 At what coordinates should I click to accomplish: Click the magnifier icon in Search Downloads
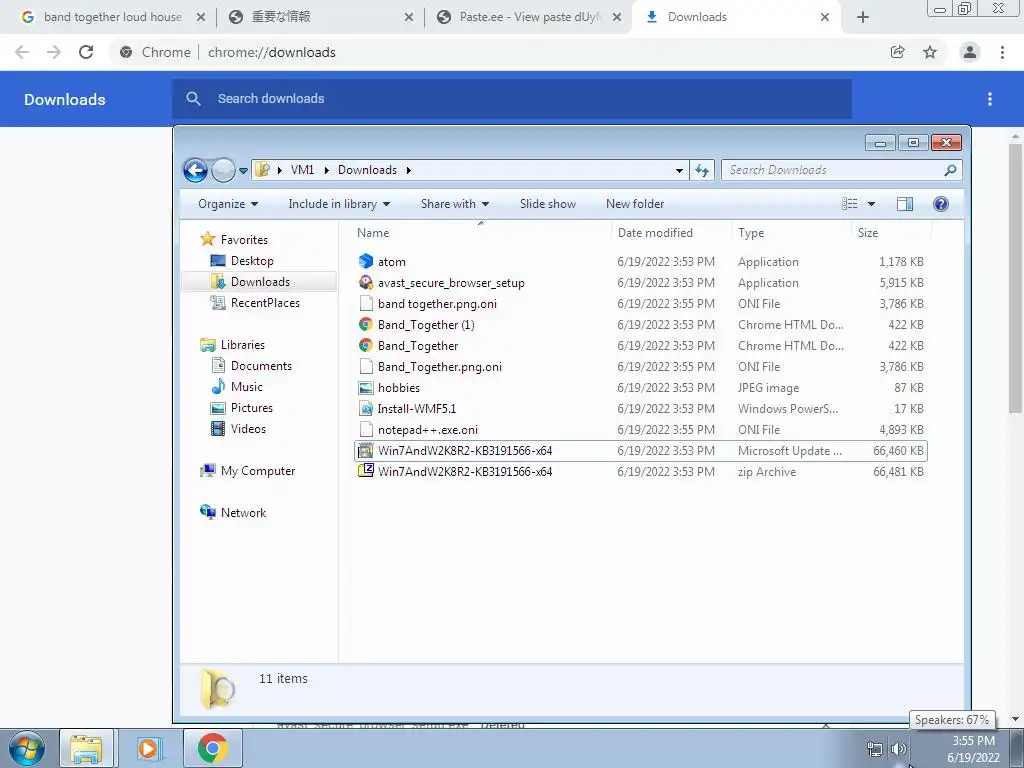[x=950, y=170]
